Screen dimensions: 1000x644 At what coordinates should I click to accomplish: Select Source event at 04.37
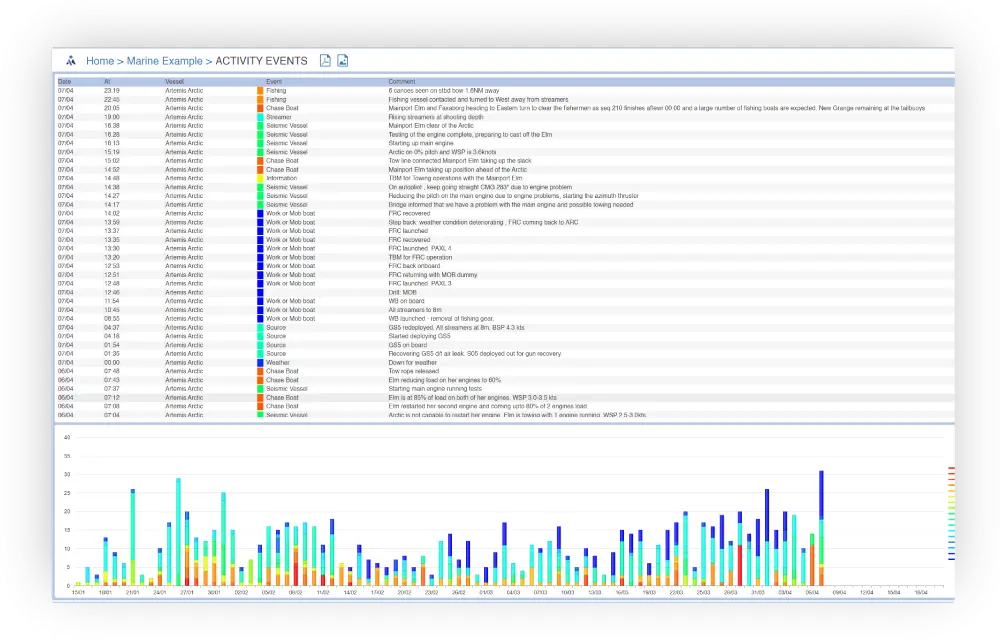point(276,328)
